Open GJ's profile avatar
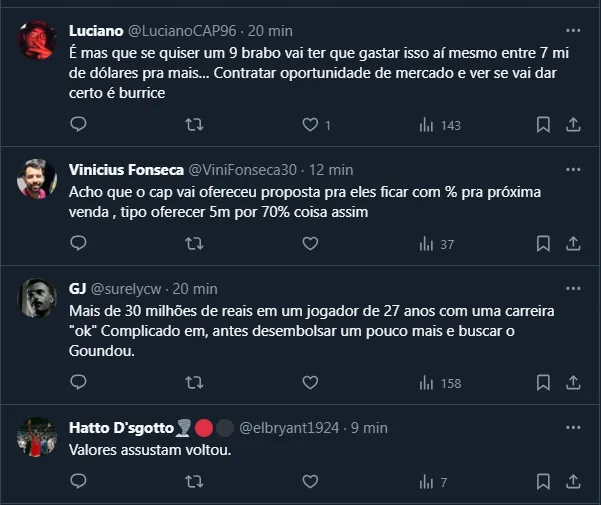601x505 pixels. point(37,297)
